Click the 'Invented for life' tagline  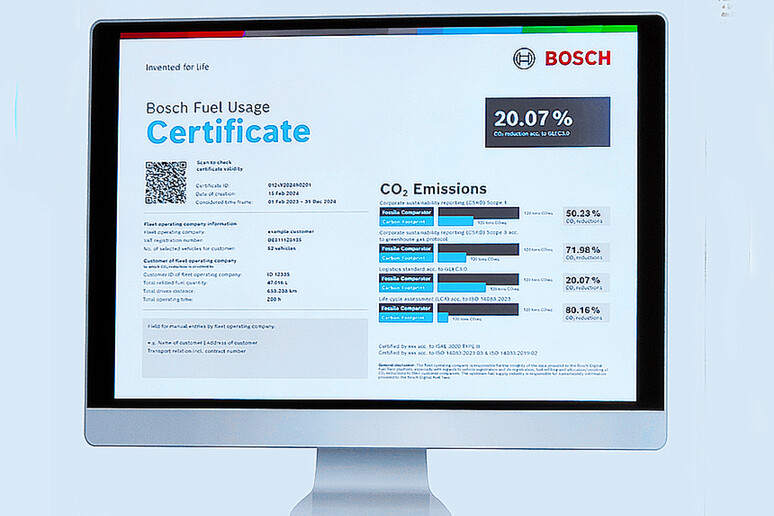[x=178, y=68]
